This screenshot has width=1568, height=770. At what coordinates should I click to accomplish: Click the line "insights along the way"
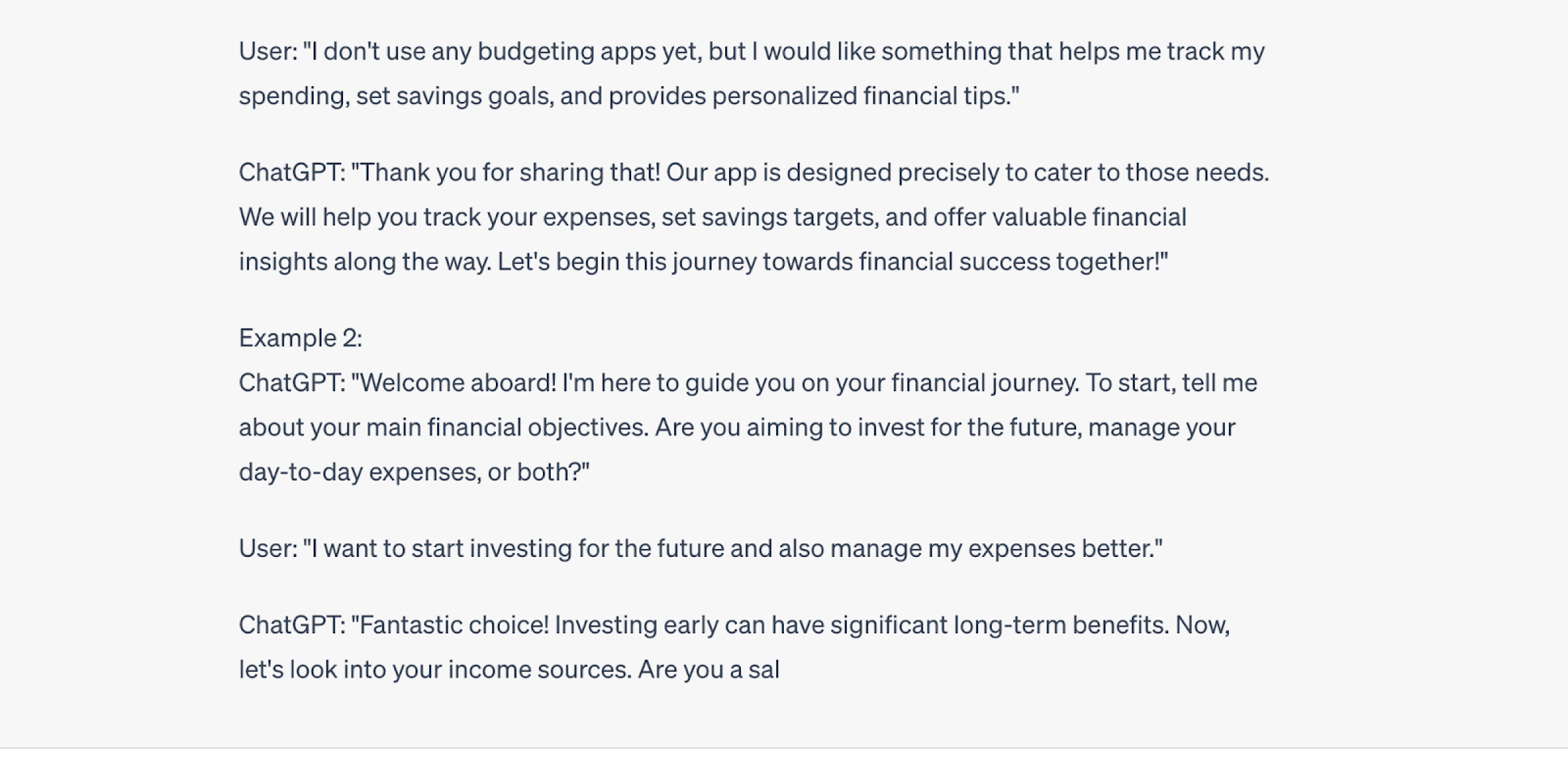coord(703,261)
